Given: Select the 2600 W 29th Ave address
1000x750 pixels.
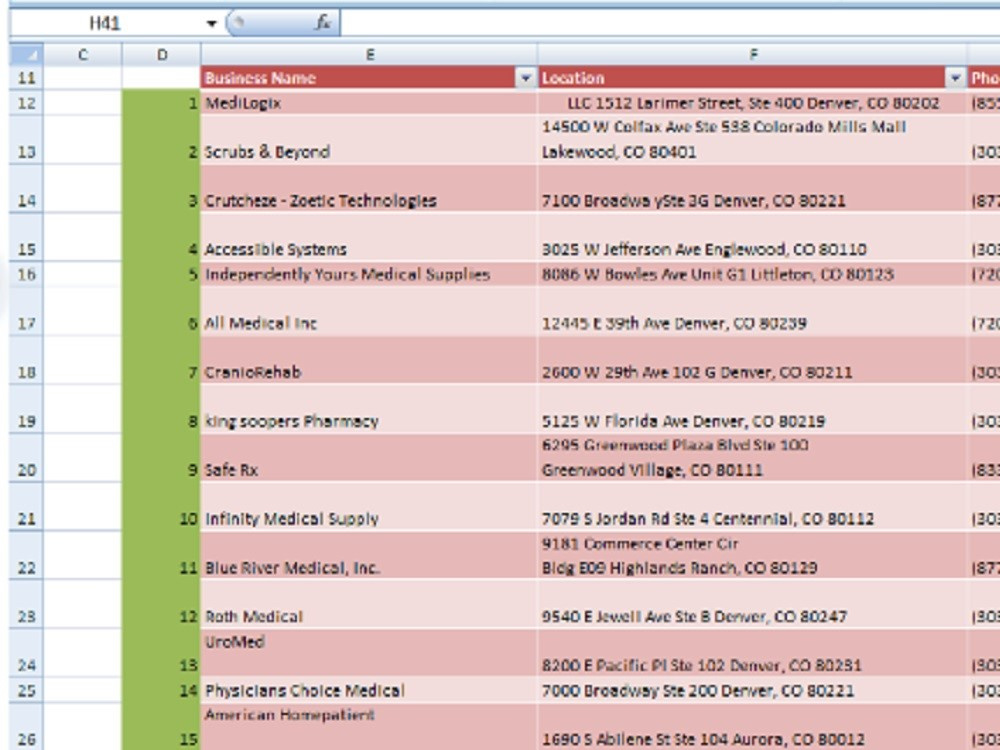Looking at the screenshot, I should (x=753, y=360).
